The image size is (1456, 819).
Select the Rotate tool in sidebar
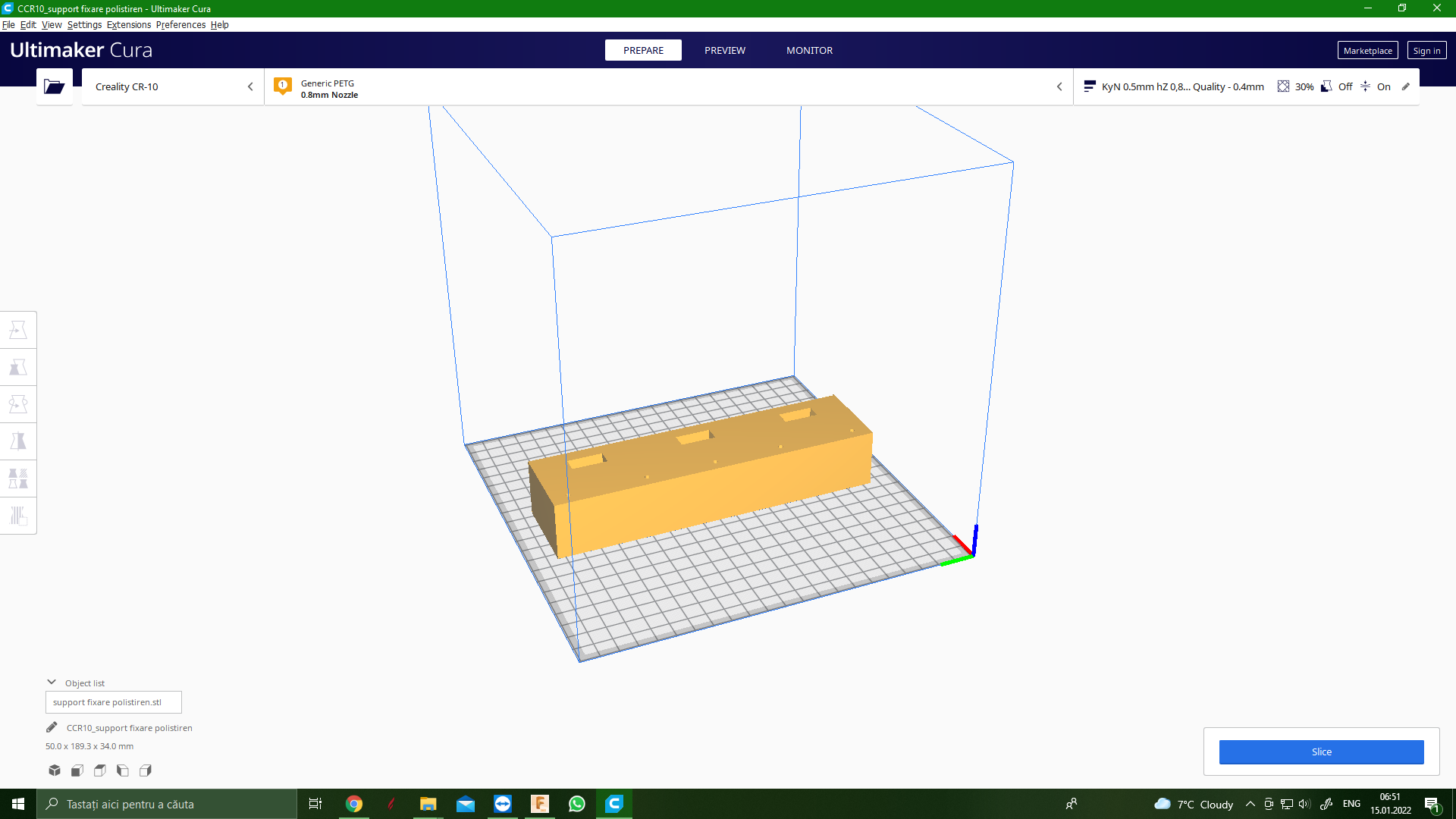[18, 404]
